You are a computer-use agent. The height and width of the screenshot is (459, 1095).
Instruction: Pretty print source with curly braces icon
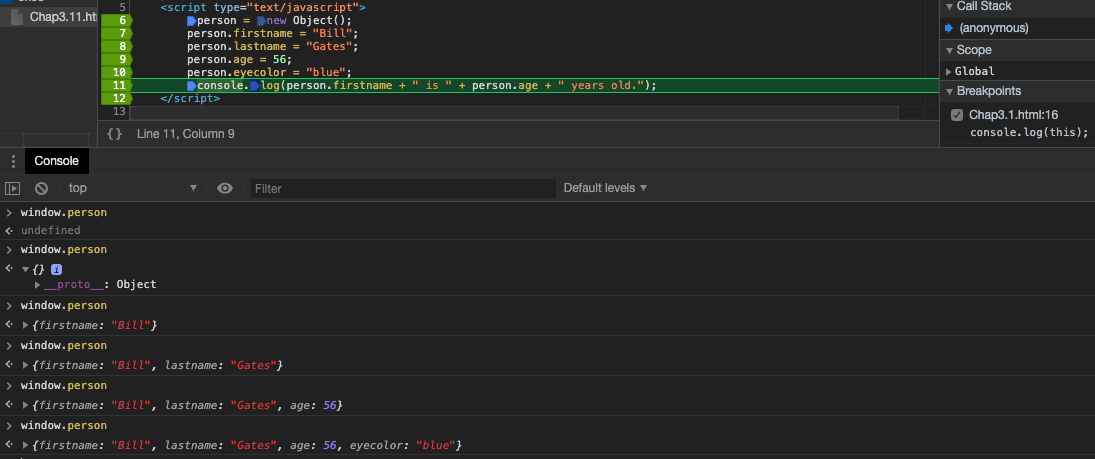115,133
